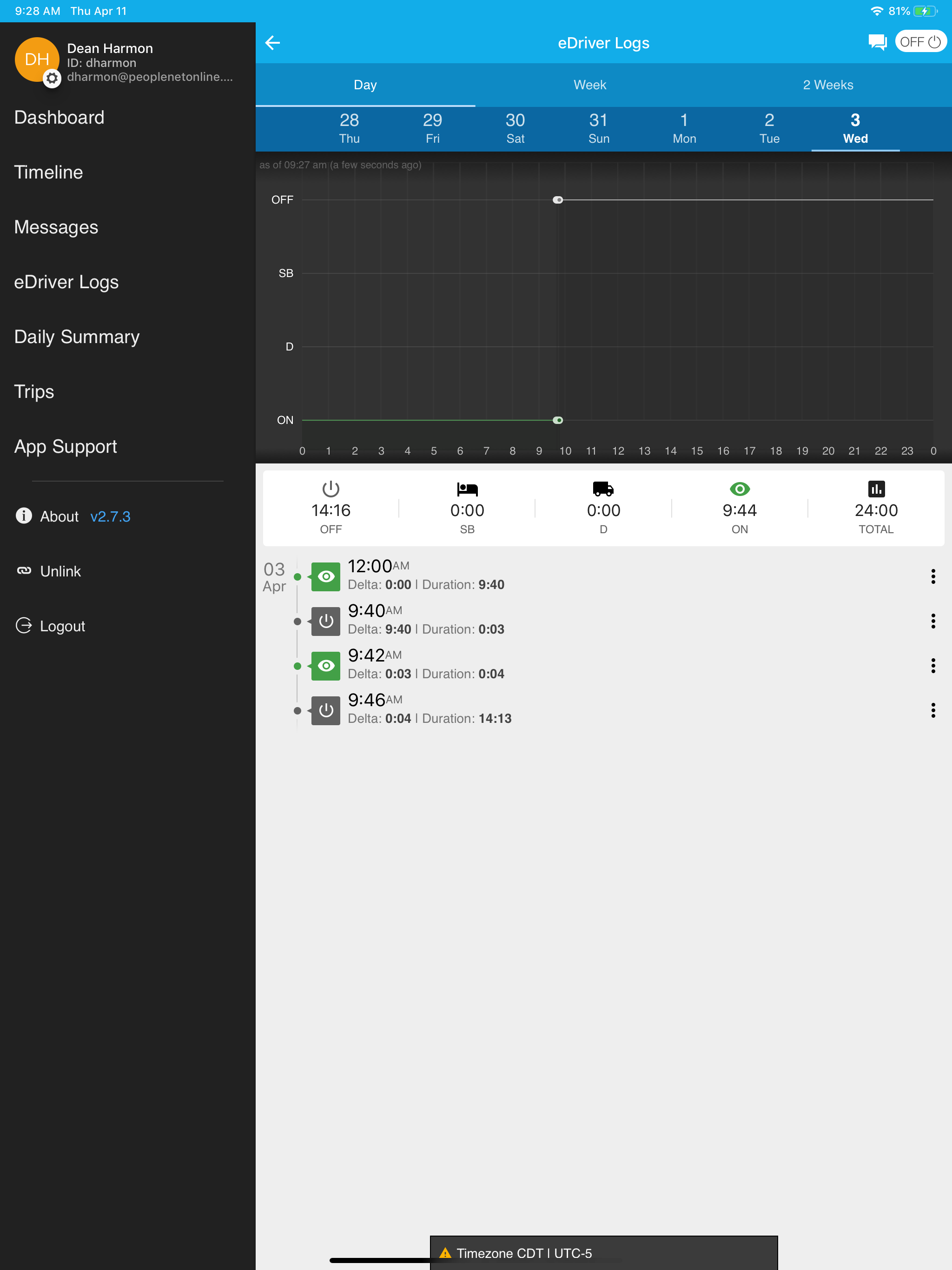Image resolution: width=952 pixels, height=1270 pixels.
Task: Click version v2.7.3 link
Action: (110, 517)
